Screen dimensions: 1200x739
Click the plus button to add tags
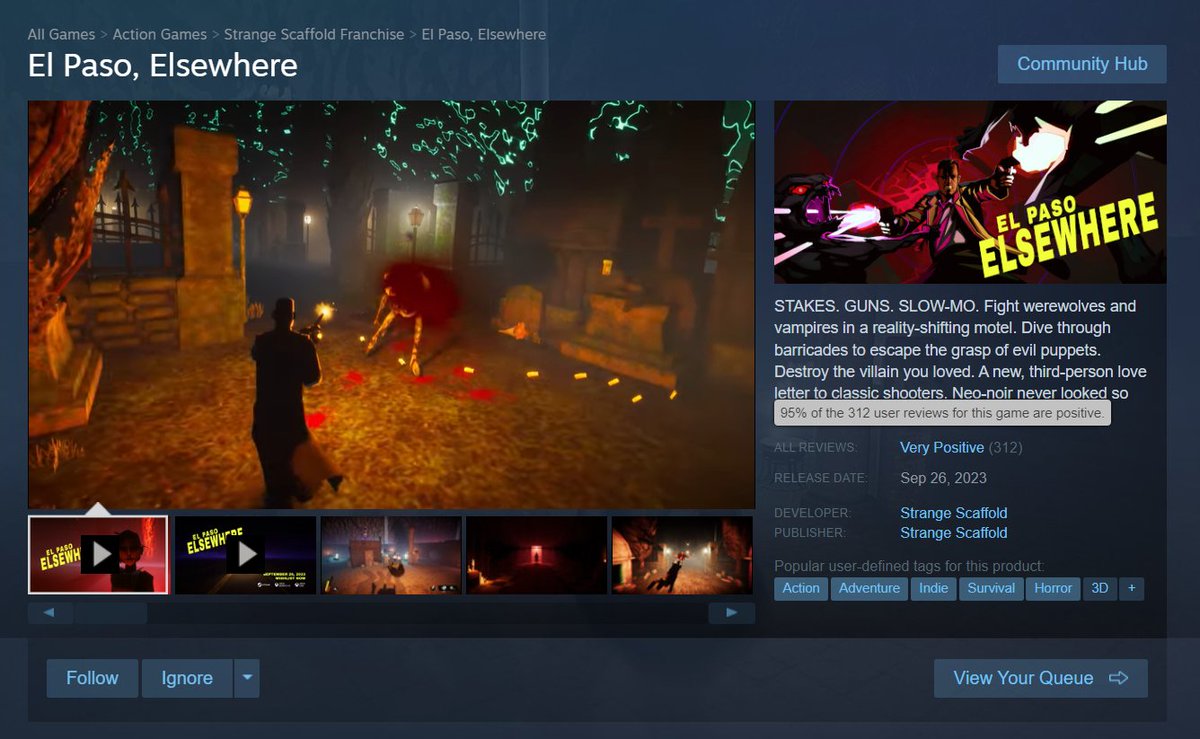pos(1132,588)
